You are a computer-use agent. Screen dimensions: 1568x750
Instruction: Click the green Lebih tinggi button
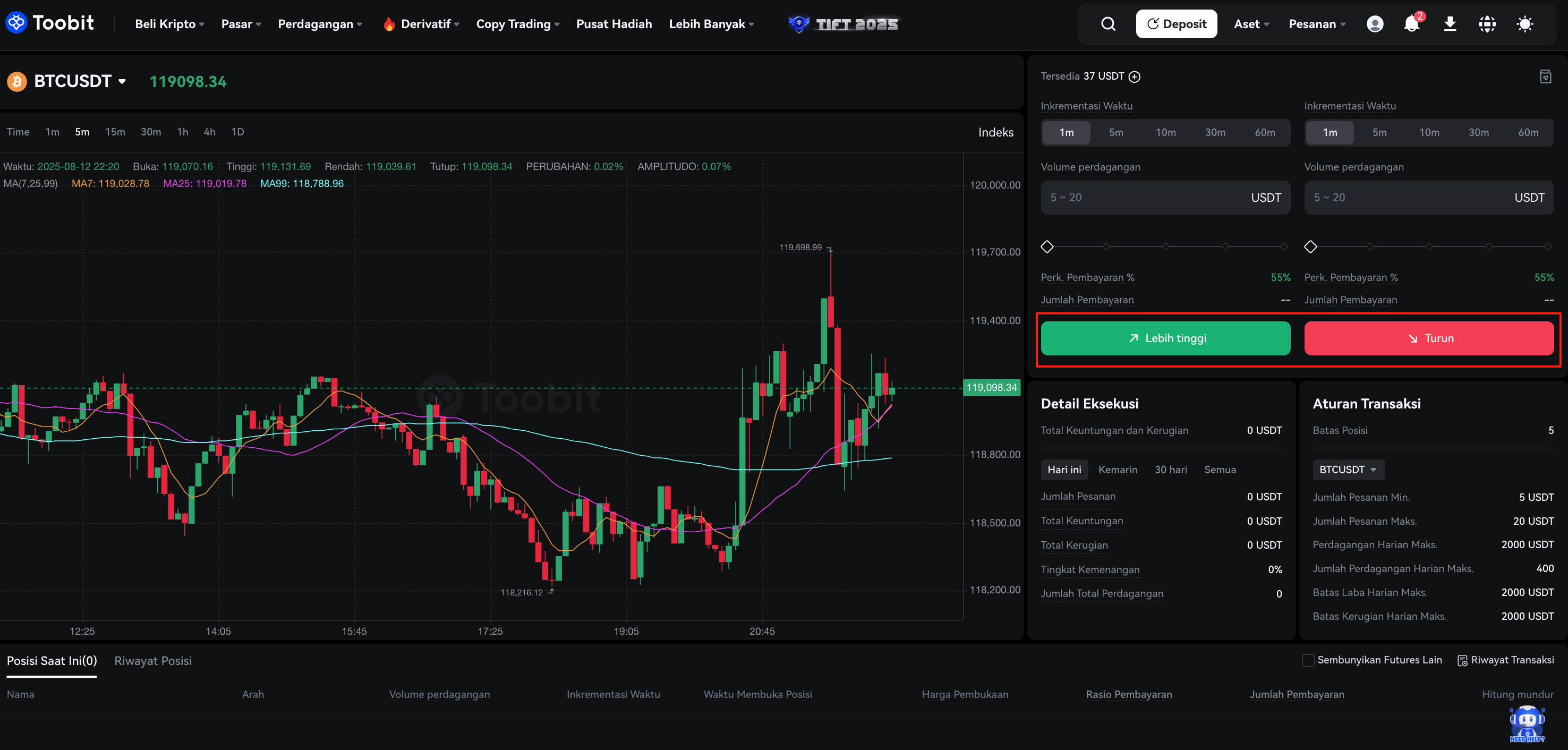[1165, 338]
